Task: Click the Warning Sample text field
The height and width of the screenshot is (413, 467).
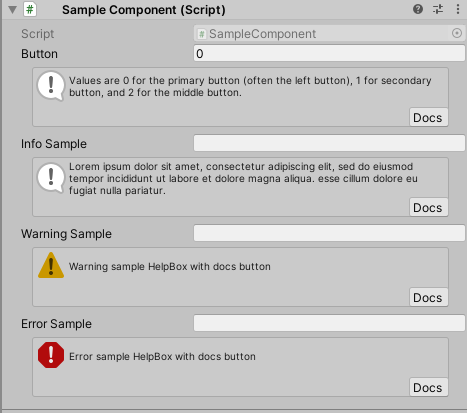Action: 329,233
